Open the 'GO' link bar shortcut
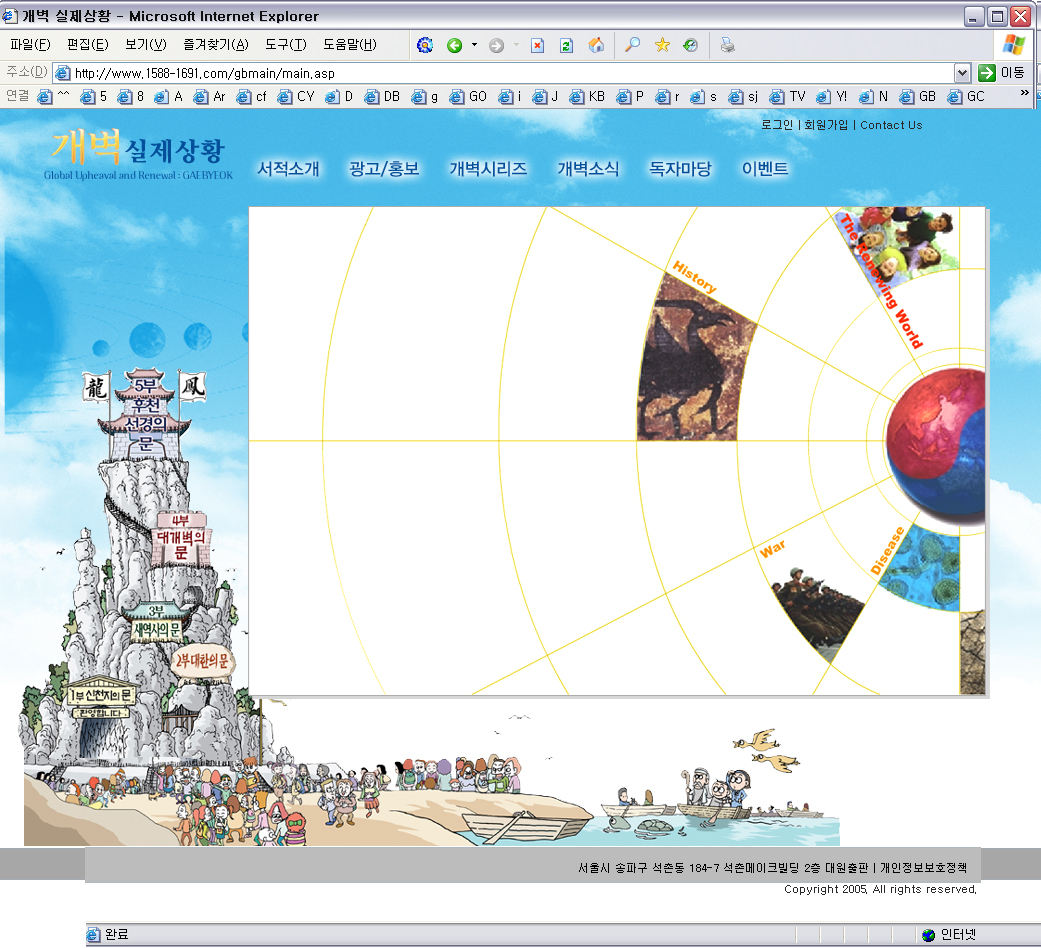Viewport: 1041px width, 948px height. coord(468,97)
